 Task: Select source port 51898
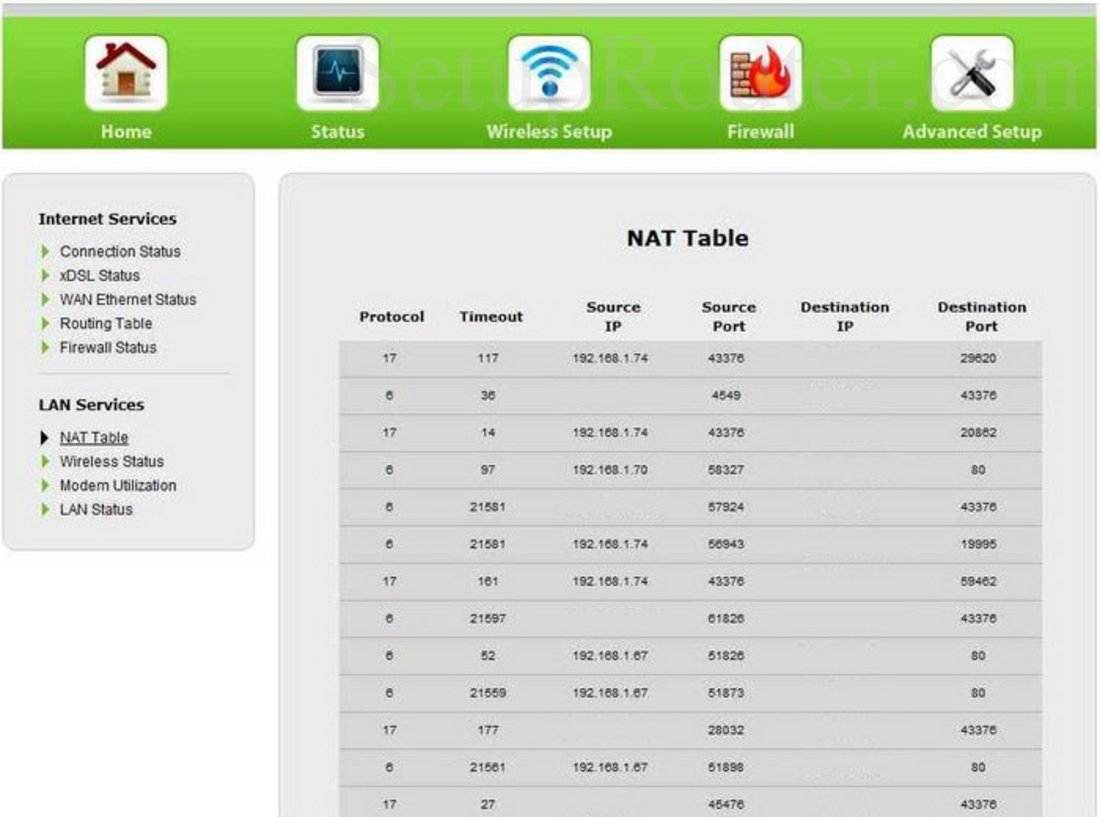click(x=725, y=767)
